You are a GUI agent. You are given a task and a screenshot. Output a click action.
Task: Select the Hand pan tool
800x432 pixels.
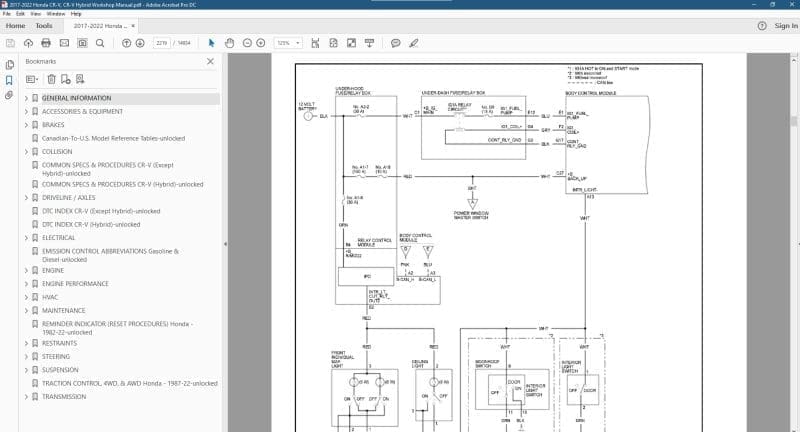point(230,43)
